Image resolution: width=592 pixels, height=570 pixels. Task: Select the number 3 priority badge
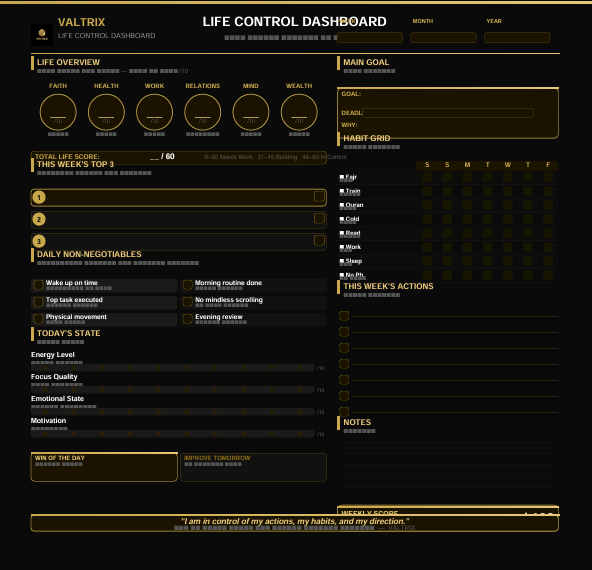tap(39, 241)
